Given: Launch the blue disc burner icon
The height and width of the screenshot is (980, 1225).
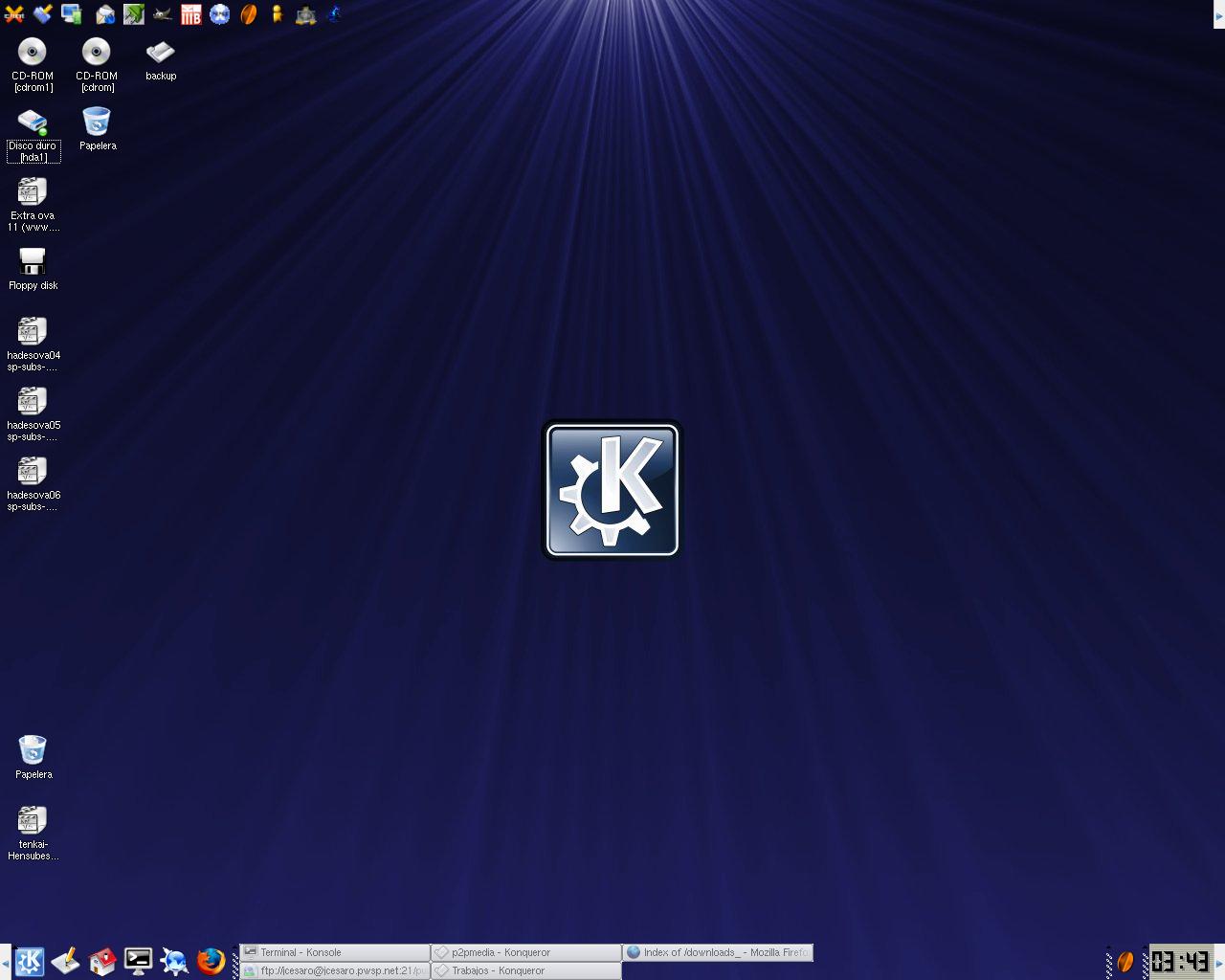Looking at the screenshot, I should tap(220, 14).
